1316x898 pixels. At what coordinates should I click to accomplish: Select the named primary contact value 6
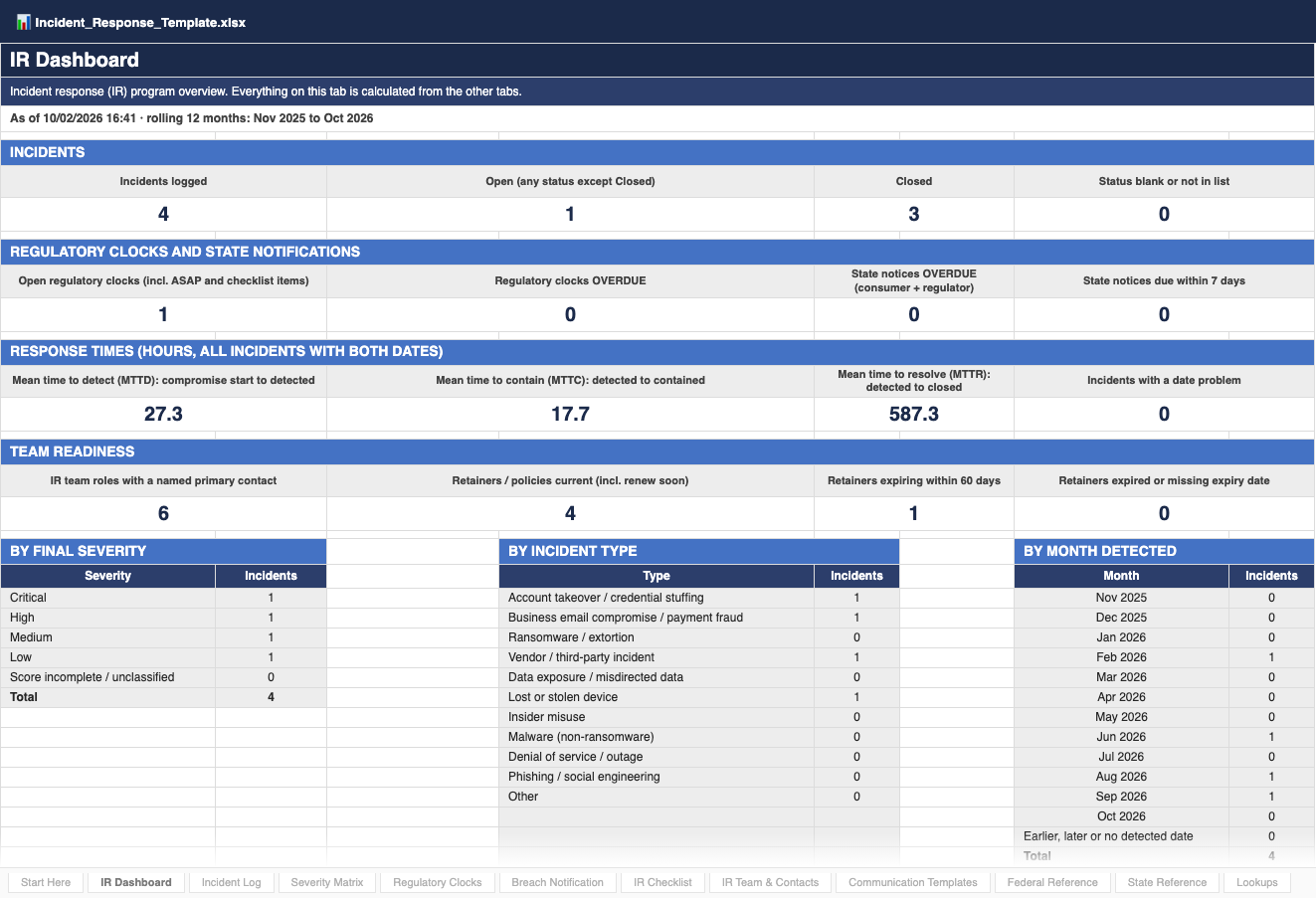(163, 513)
